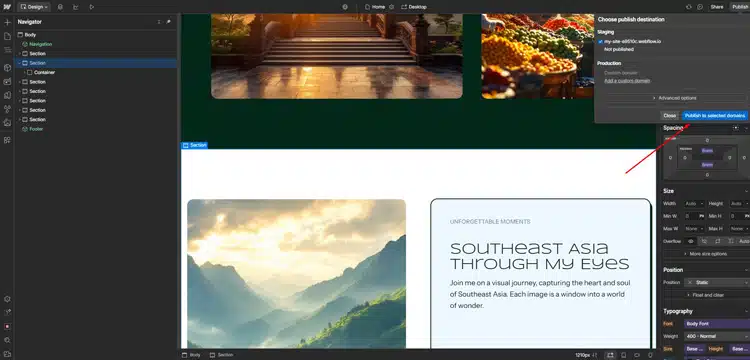Select Navigation component in Navigator
Viewport: 750px width, 360px height.
(x=41, y=44)
